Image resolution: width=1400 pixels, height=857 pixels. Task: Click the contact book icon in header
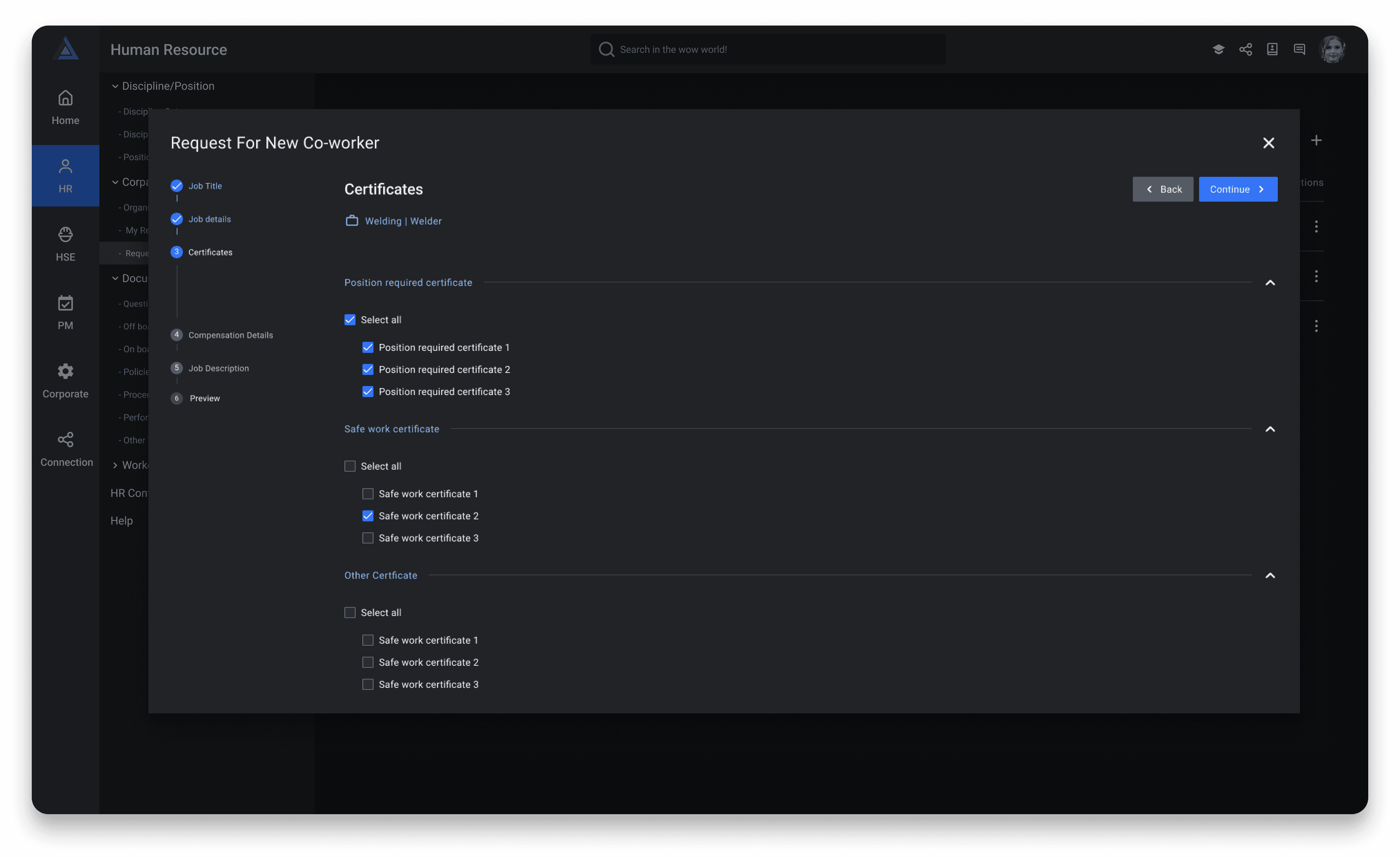[1272, 49]
